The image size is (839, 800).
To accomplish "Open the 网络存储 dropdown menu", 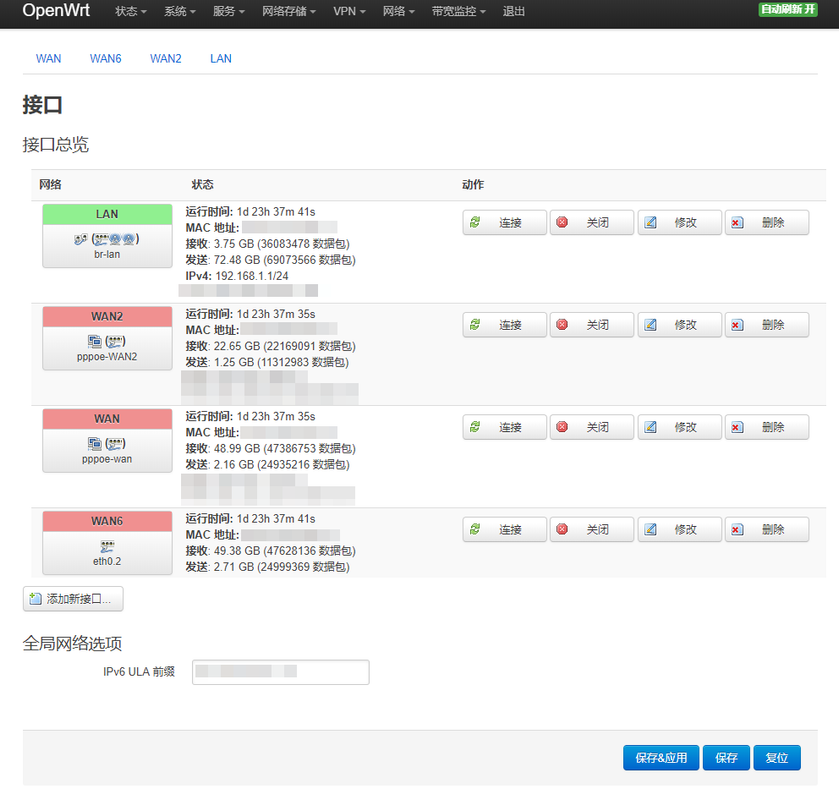I will point(289,11).
